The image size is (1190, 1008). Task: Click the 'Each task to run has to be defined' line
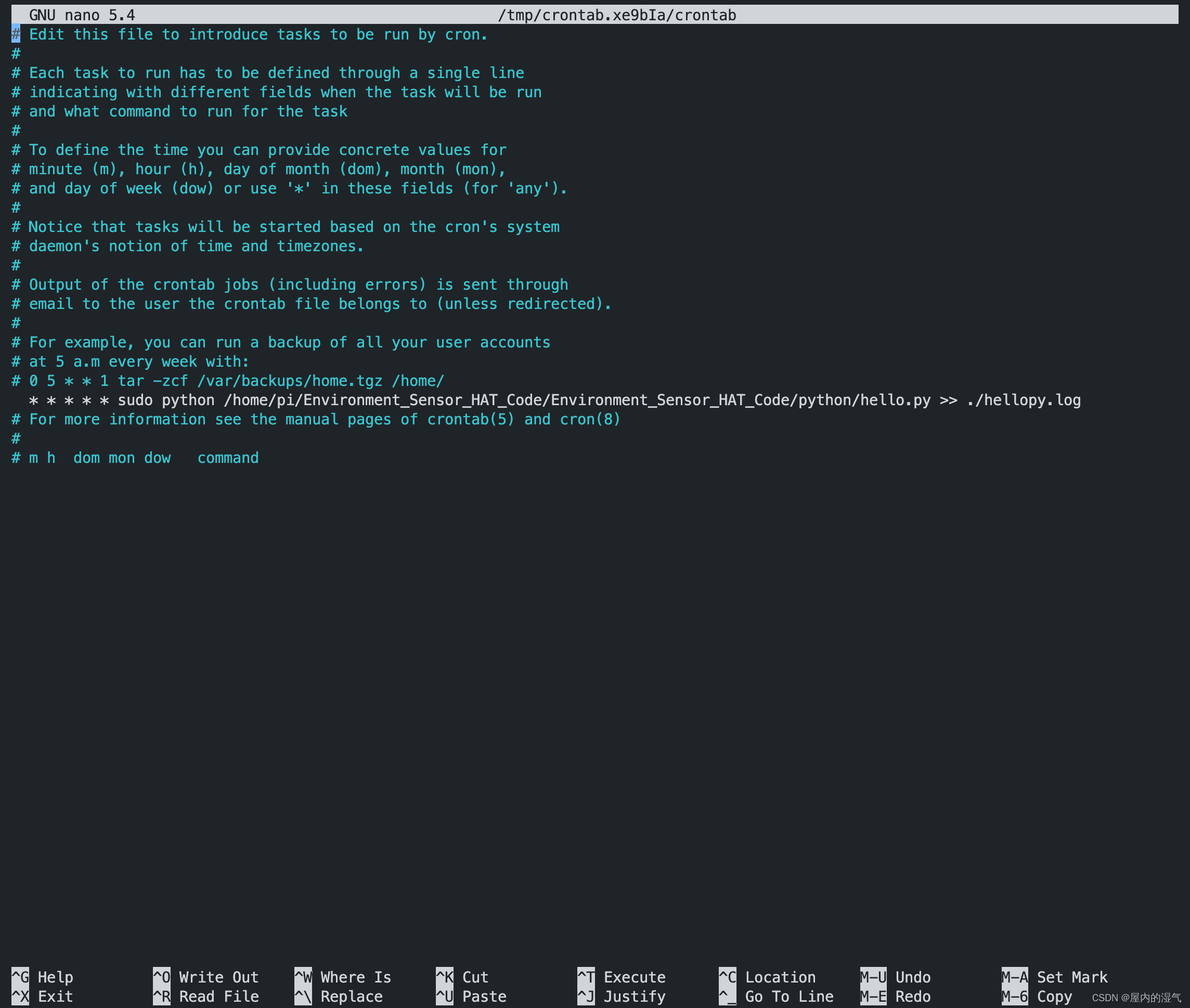point(267,73)
